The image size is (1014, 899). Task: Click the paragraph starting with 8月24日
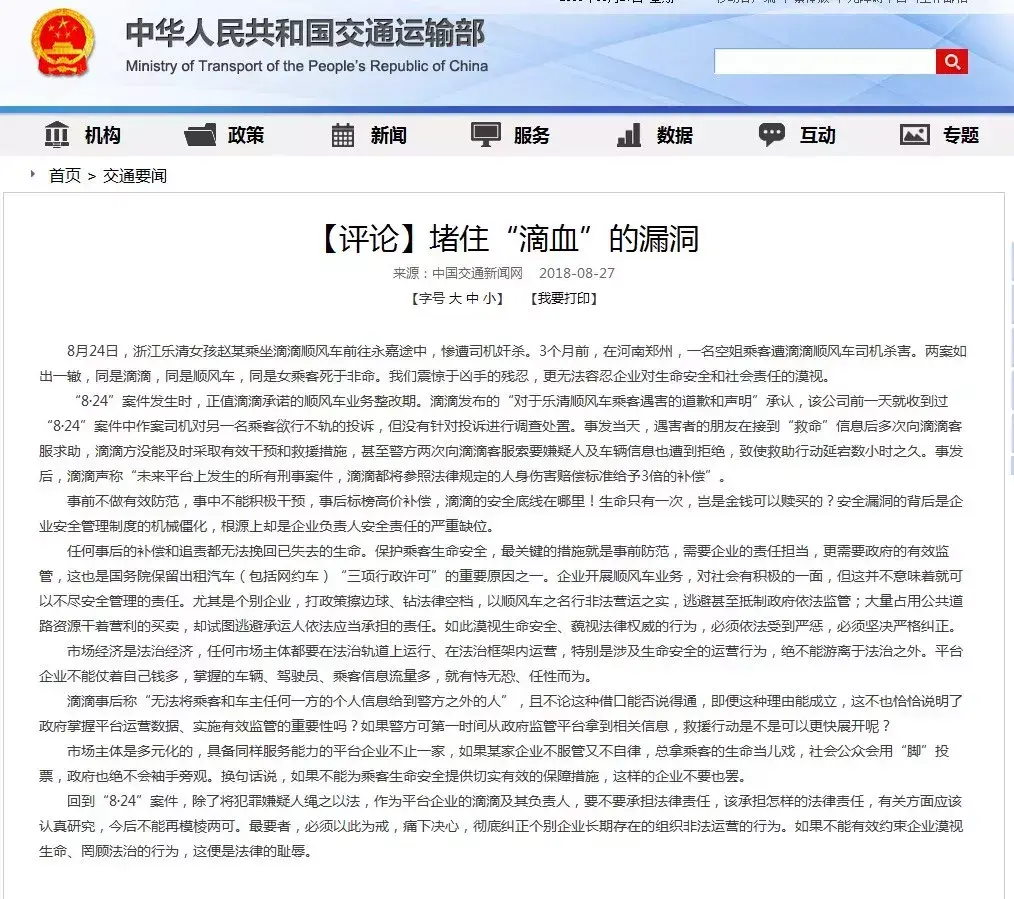pos(502,363)
